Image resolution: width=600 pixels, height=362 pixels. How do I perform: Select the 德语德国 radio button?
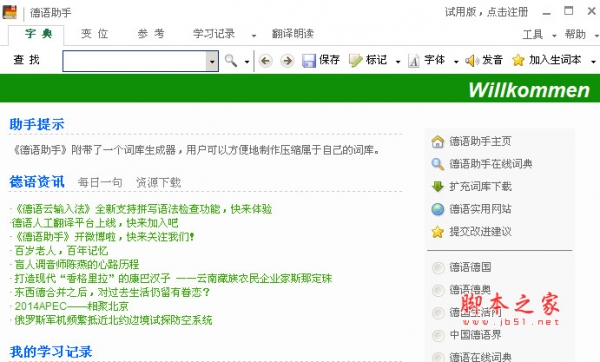(438, 267)
